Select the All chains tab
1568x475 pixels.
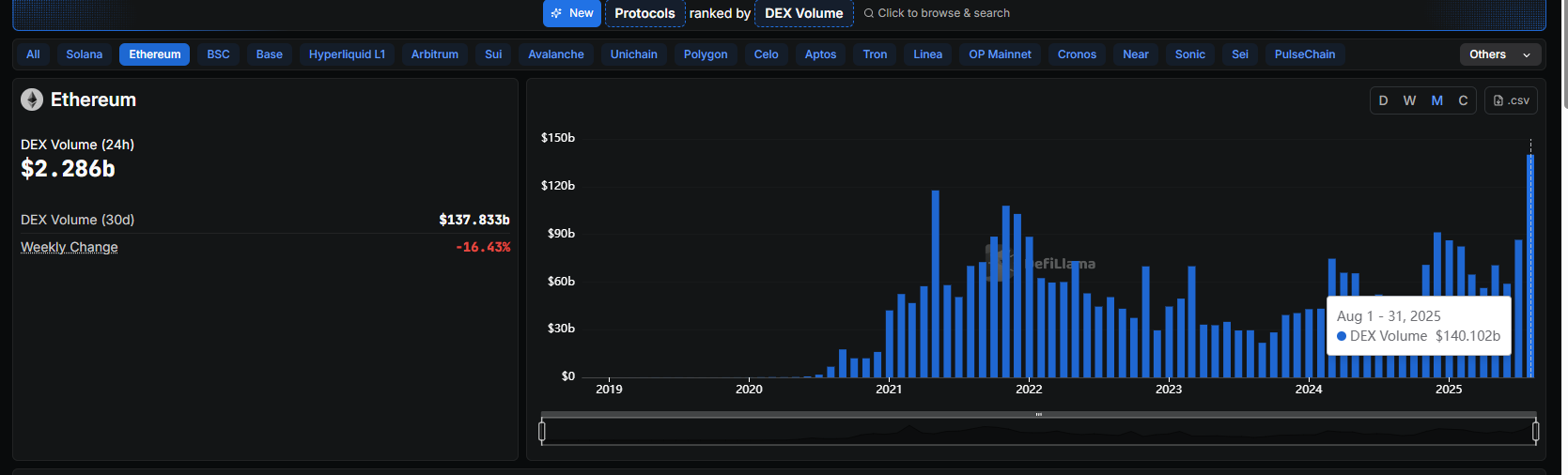pyautogui.click(x=33, y=54)
